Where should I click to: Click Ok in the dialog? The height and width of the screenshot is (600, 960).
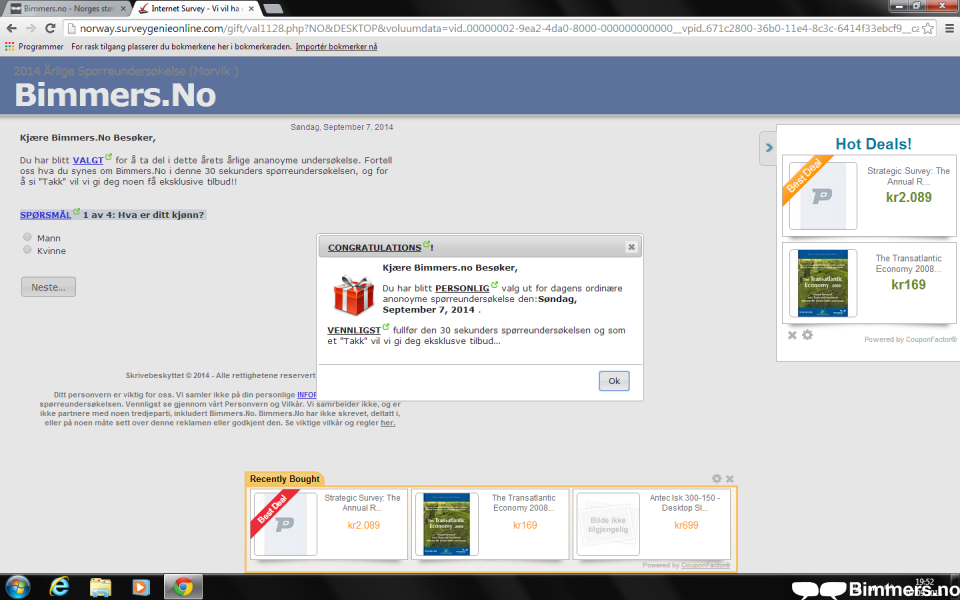[614, 381]
